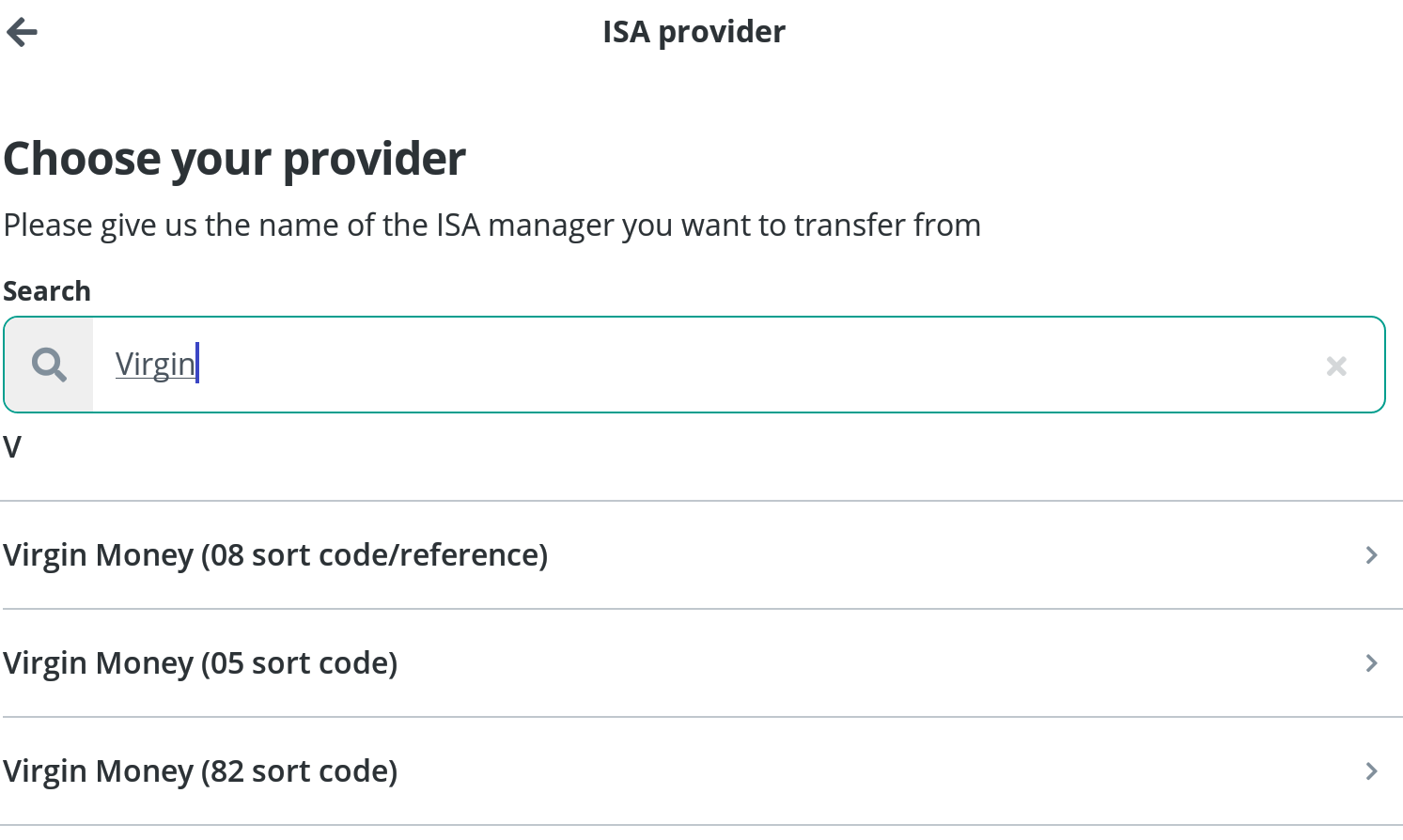Click the 05 sort code text
Image resolution: width=1403 pixels, height=840 pixels.
coord(299,663)
